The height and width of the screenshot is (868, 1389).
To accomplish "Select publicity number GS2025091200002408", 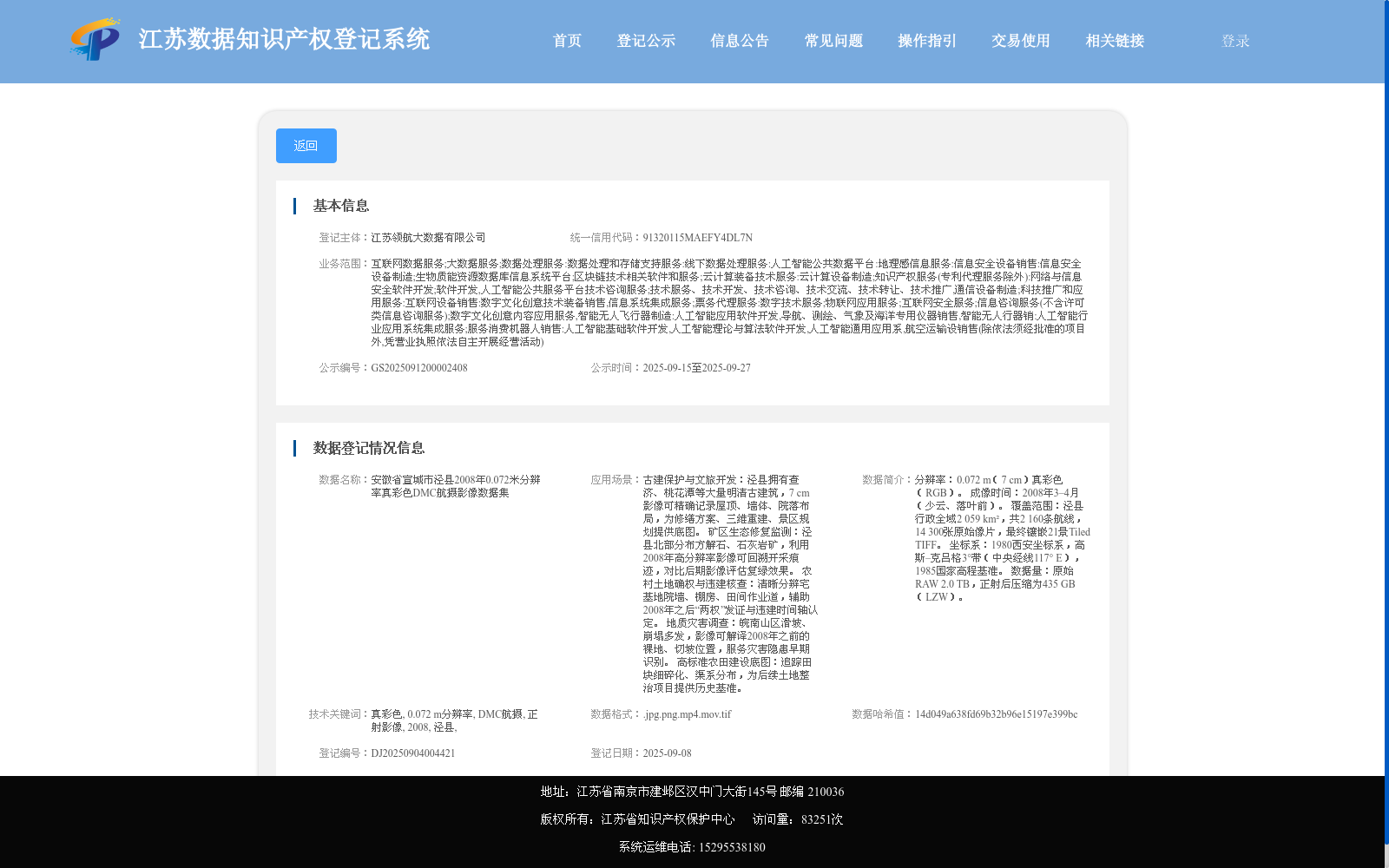I will coord(419,368).
